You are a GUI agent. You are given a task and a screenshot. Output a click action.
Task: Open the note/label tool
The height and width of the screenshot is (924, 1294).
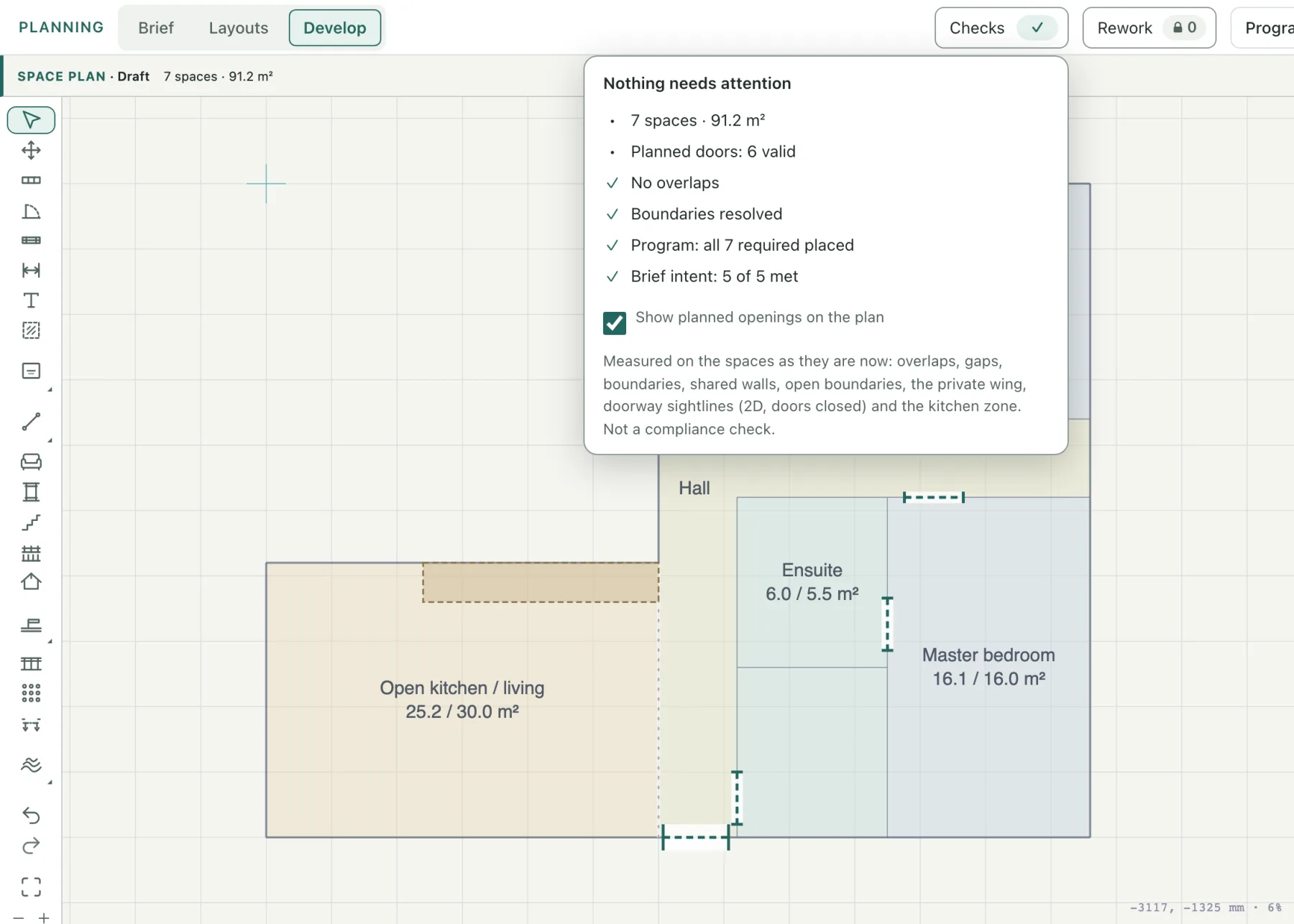click(31, 371)
